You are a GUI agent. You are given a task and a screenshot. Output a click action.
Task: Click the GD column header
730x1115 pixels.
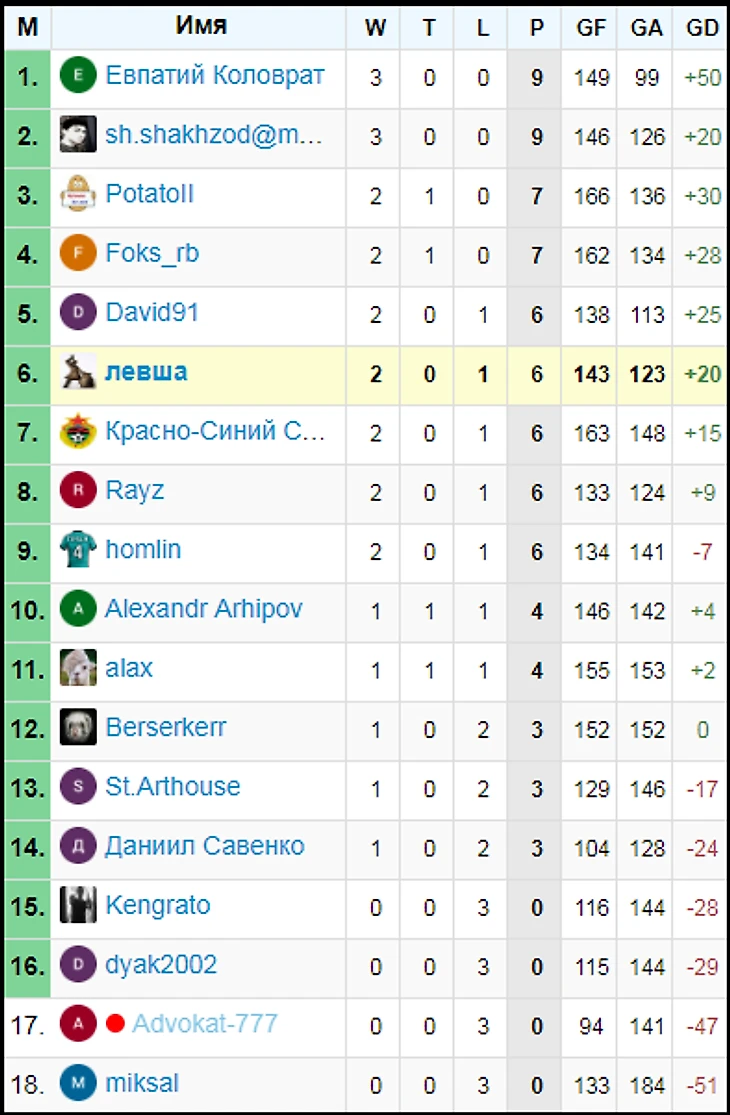703,28
